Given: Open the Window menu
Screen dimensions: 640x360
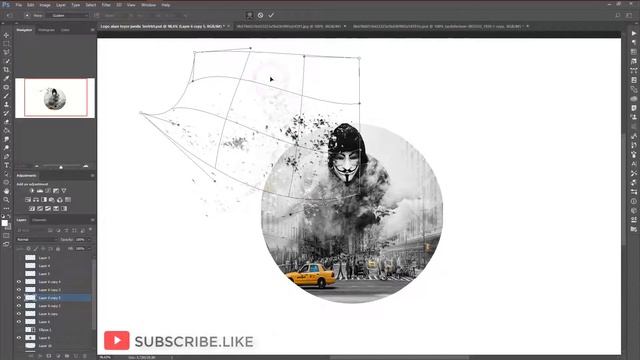Looking at the screenshot, I should click(x=148, y=5).
